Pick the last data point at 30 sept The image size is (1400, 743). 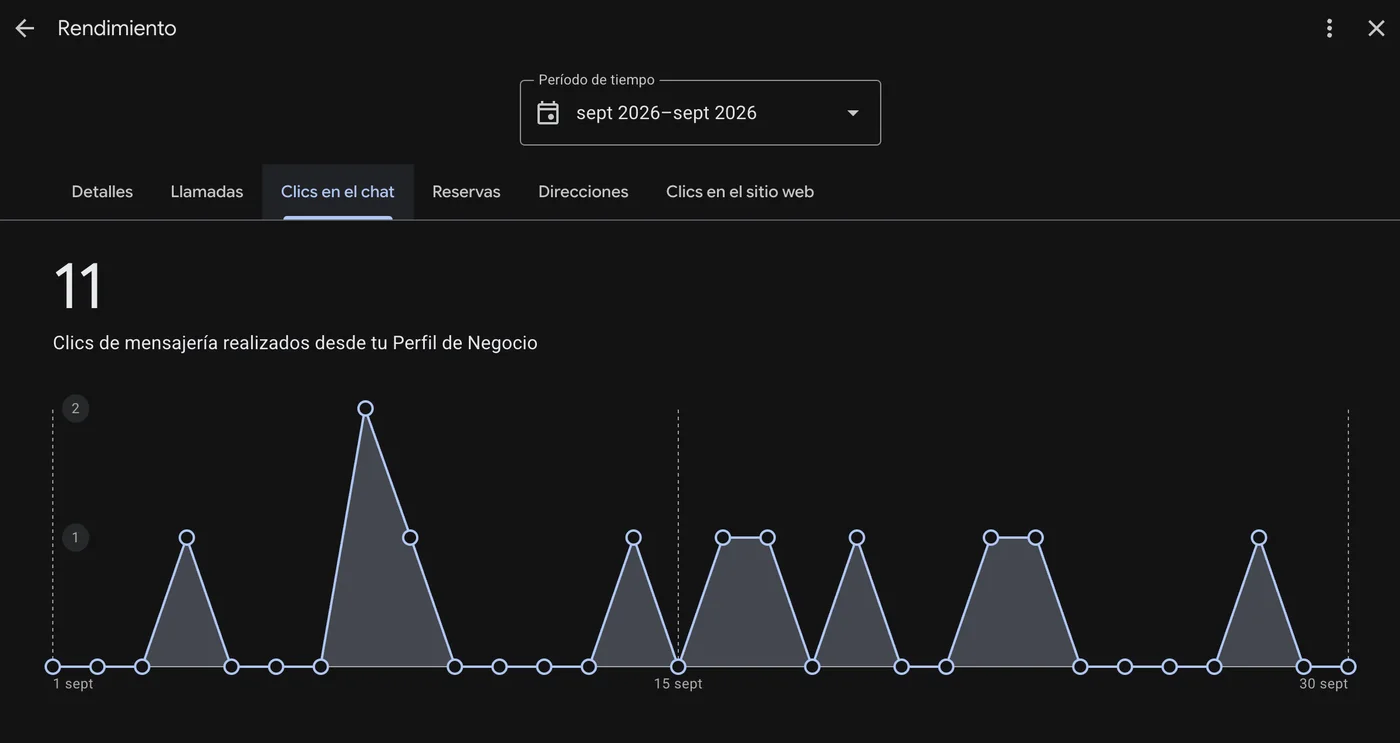[x=1348, y=666]
